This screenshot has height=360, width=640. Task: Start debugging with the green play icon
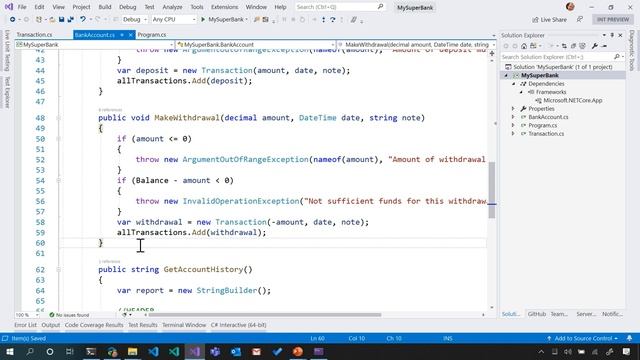click(203, 19)
